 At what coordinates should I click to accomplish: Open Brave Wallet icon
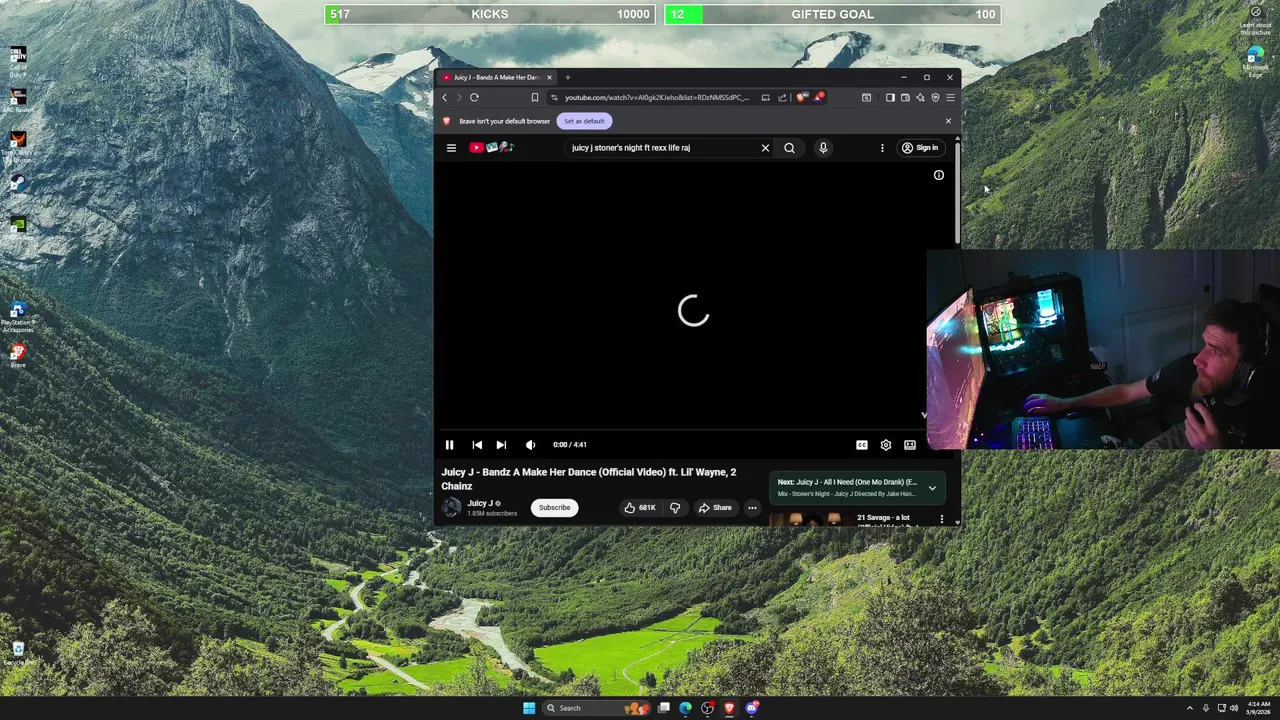coord(905,98)
